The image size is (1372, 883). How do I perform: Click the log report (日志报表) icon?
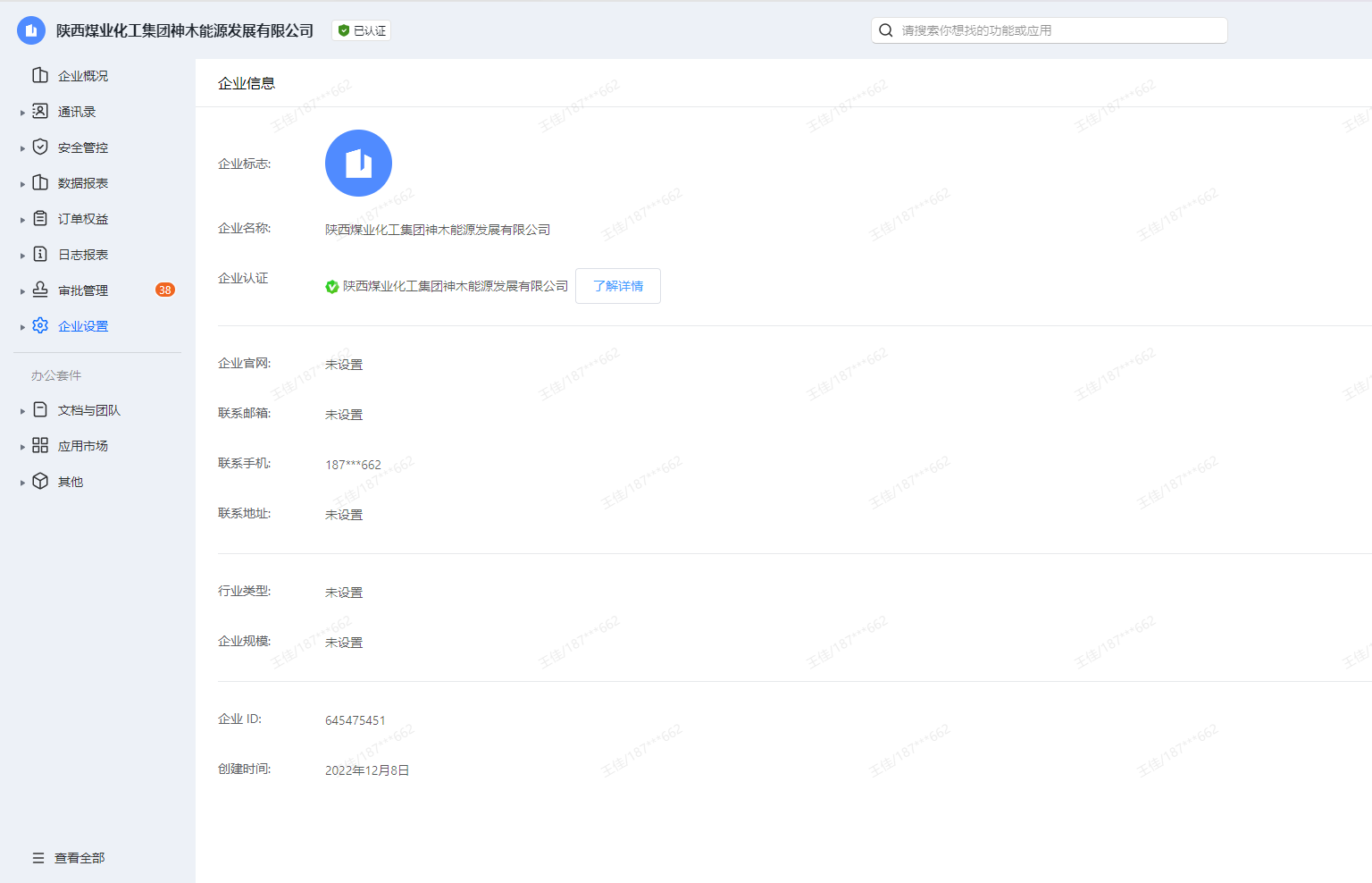point(40,254)
